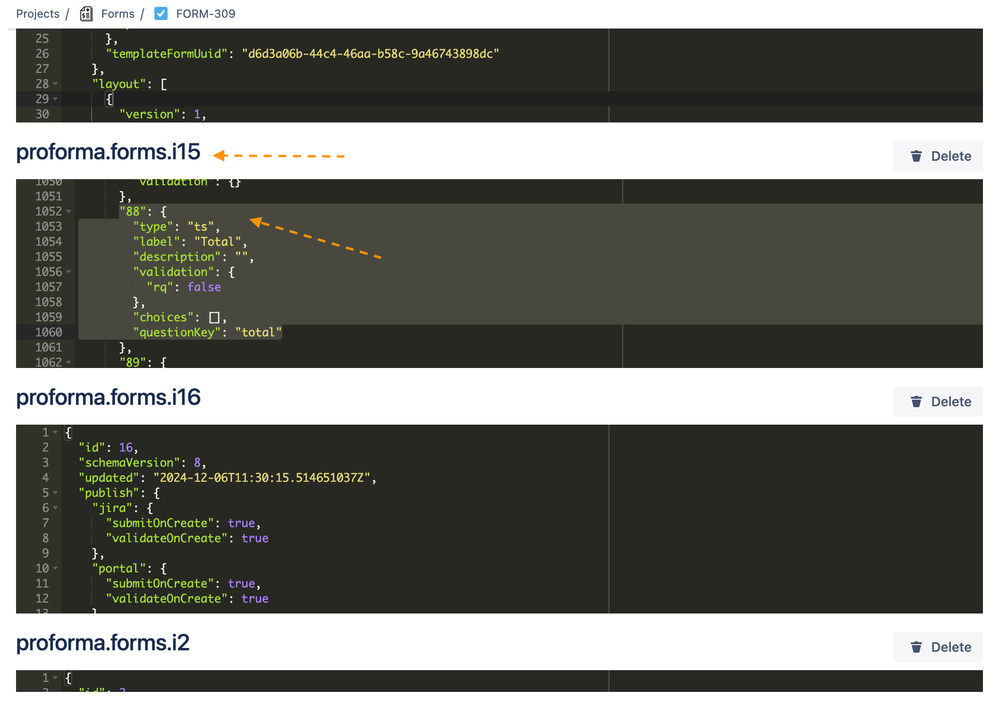Delete the proforma.forms.i16 property

coord(938,401)
